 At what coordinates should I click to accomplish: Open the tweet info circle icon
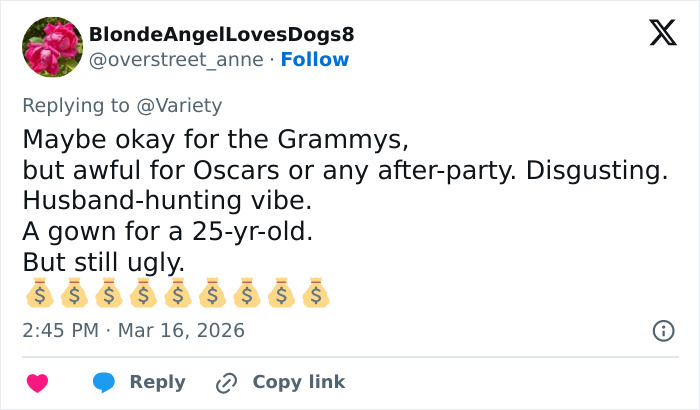662,330
